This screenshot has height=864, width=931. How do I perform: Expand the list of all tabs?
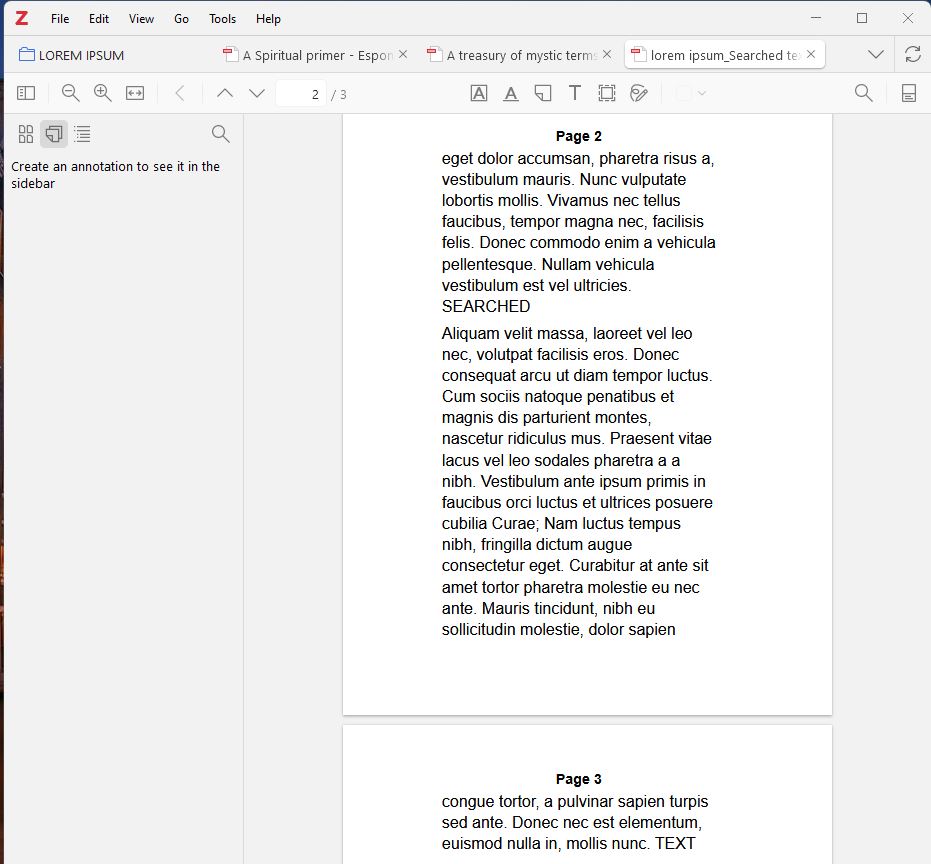875,55
